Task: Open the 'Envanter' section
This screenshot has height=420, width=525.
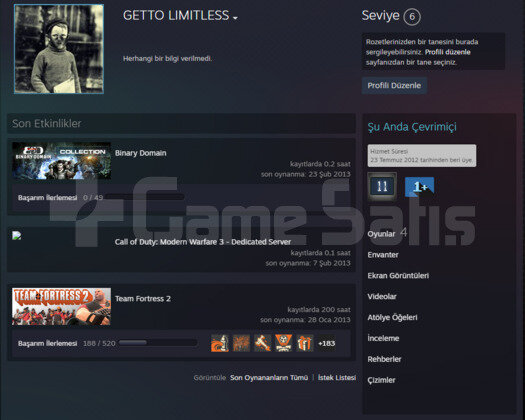Action: [383, 255]
